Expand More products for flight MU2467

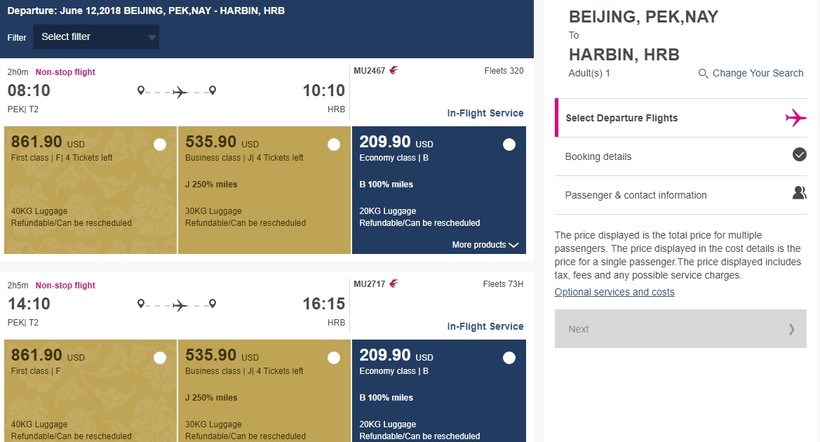485,244
